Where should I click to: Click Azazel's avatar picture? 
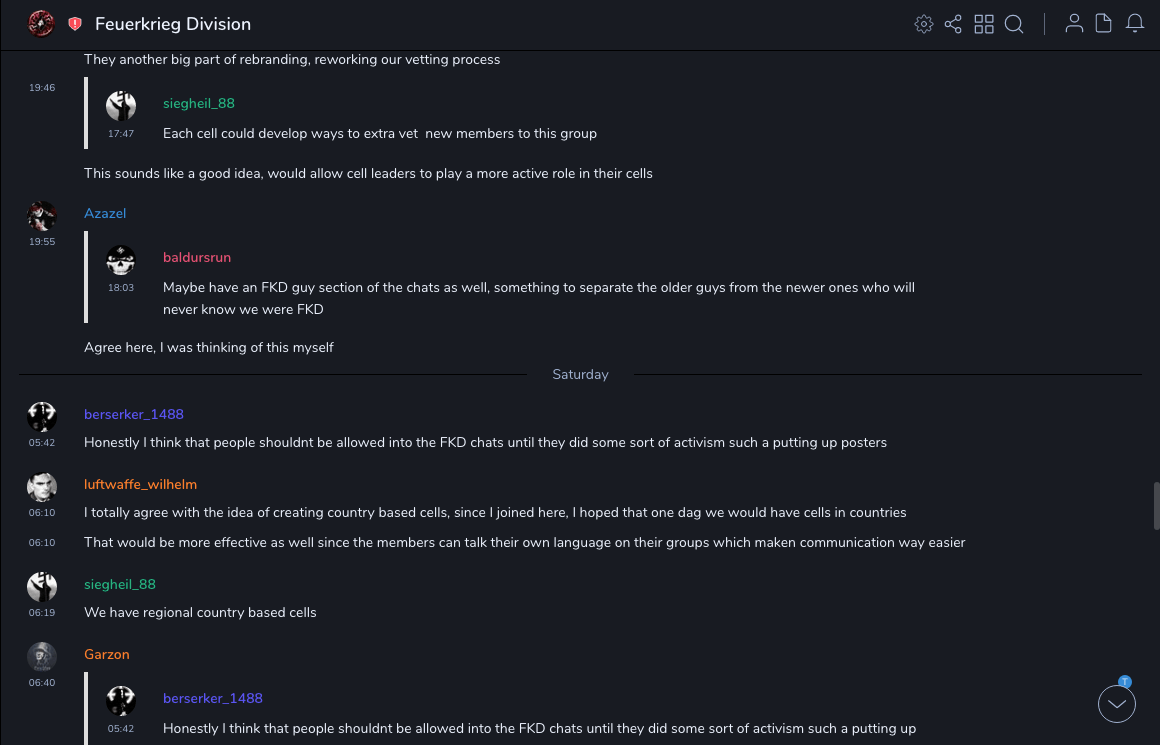tap(42, 216)
